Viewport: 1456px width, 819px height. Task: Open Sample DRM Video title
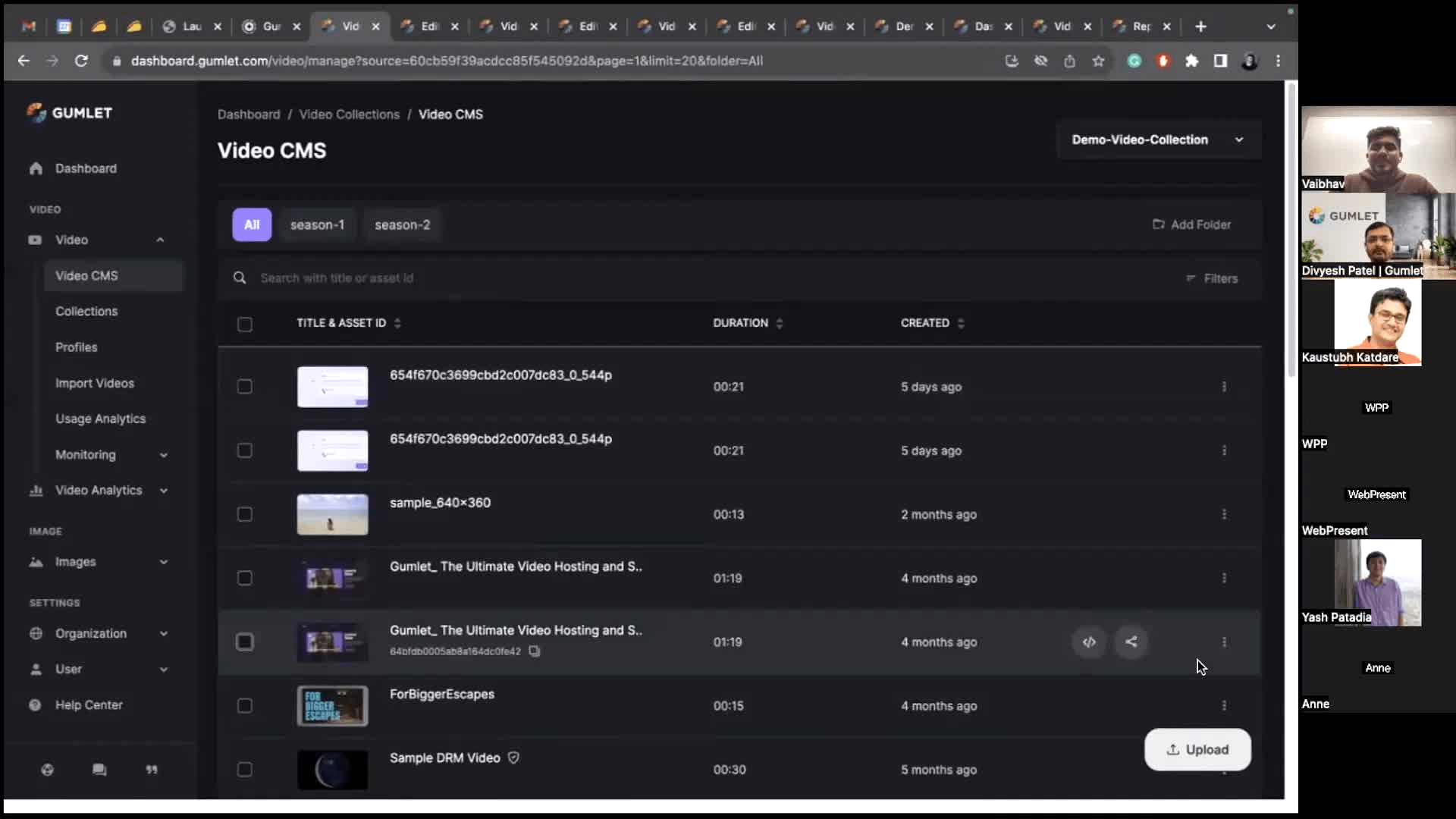[444, 758]
